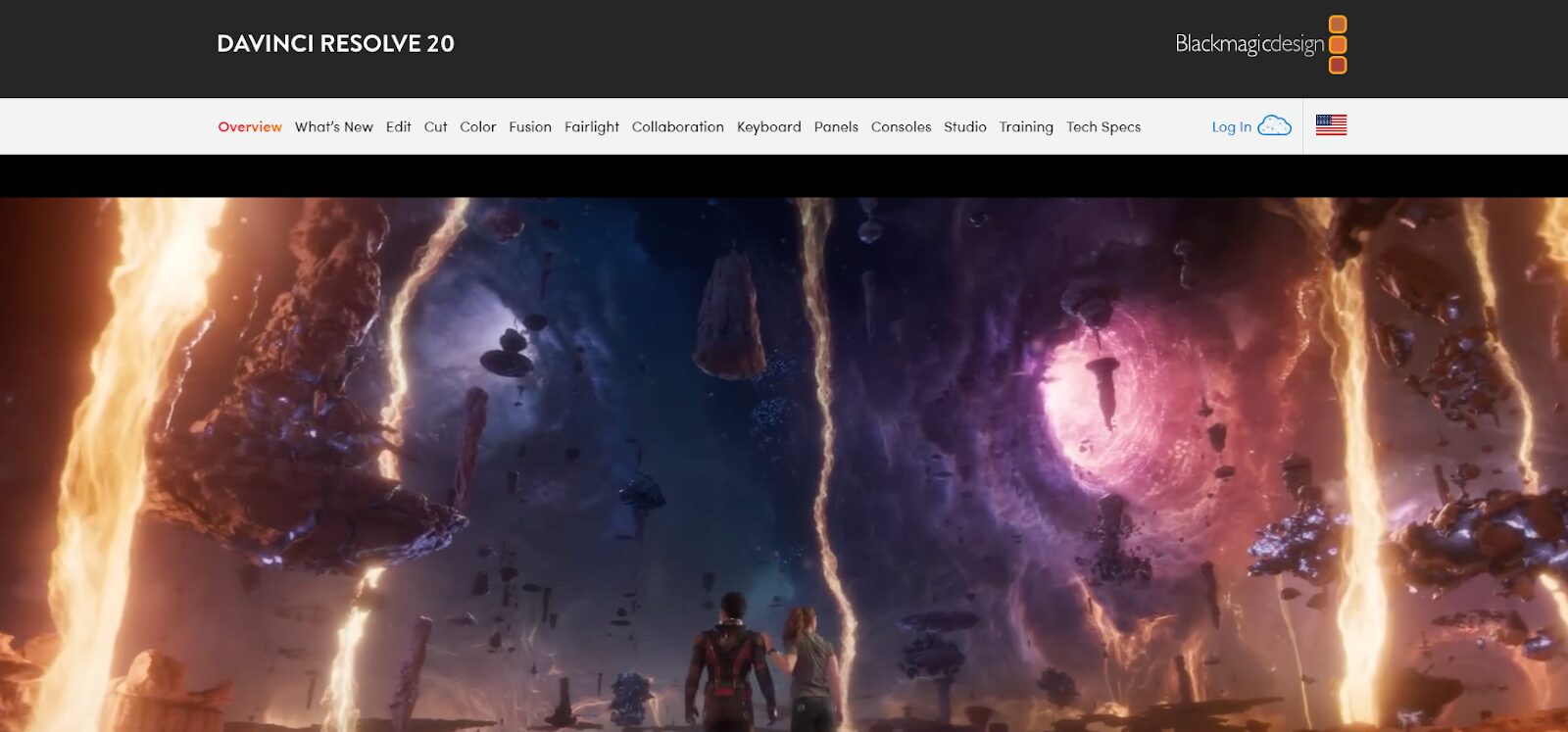Open the Studio page
Screen dimensions: 1568x732
[964, 126]
